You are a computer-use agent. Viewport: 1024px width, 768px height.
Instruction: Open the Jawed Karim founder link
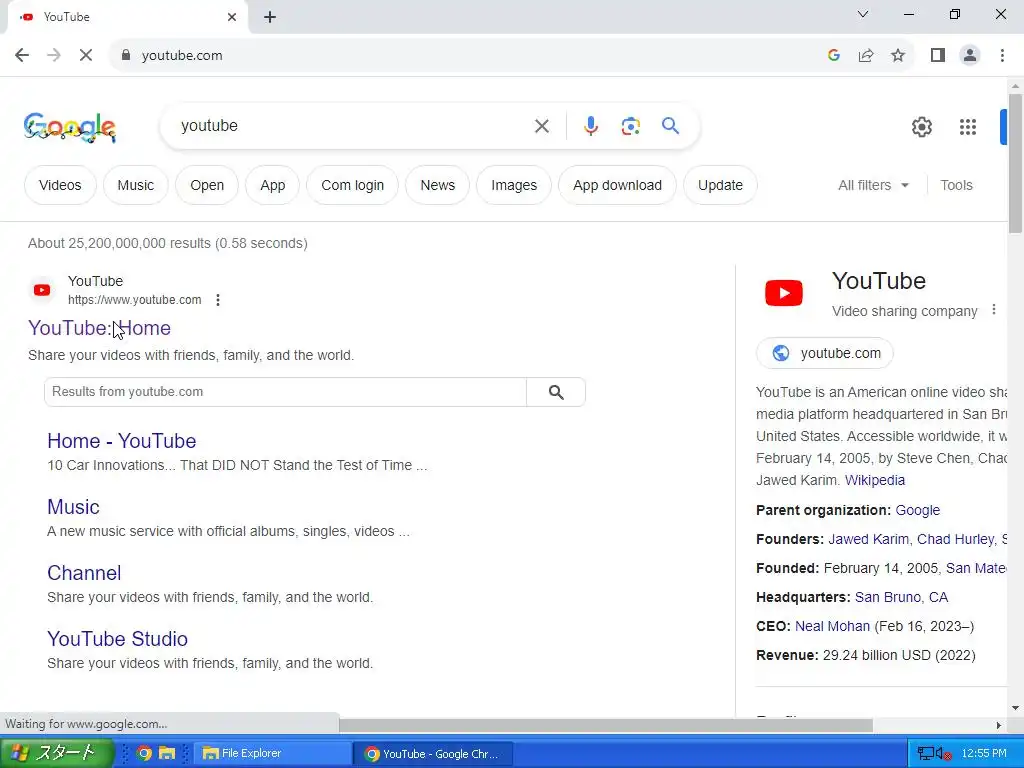[868, 539]
